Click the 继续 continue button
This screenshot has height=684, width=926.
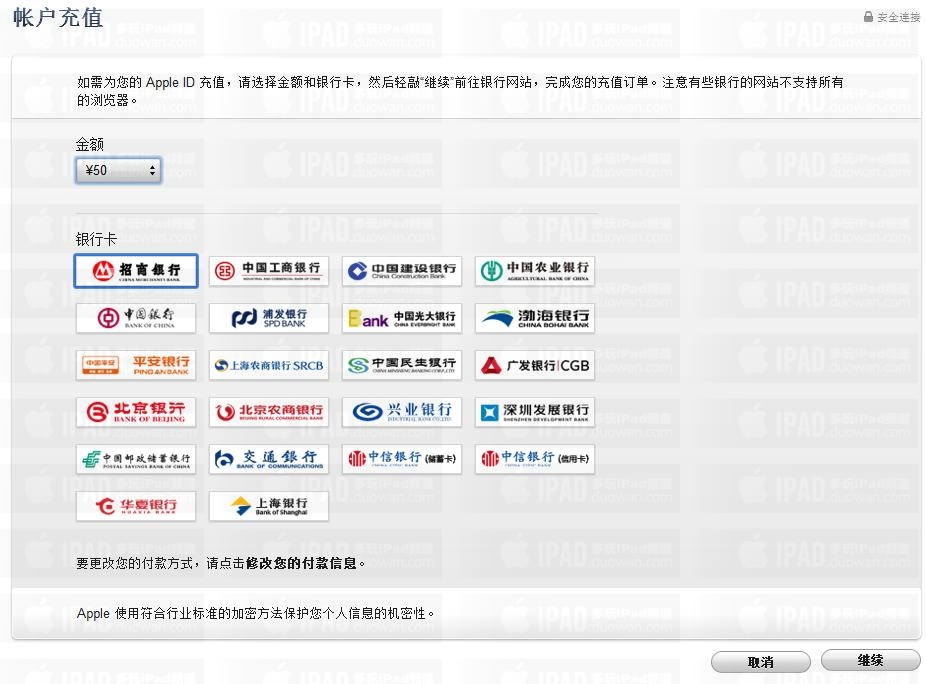click(870, 660)
